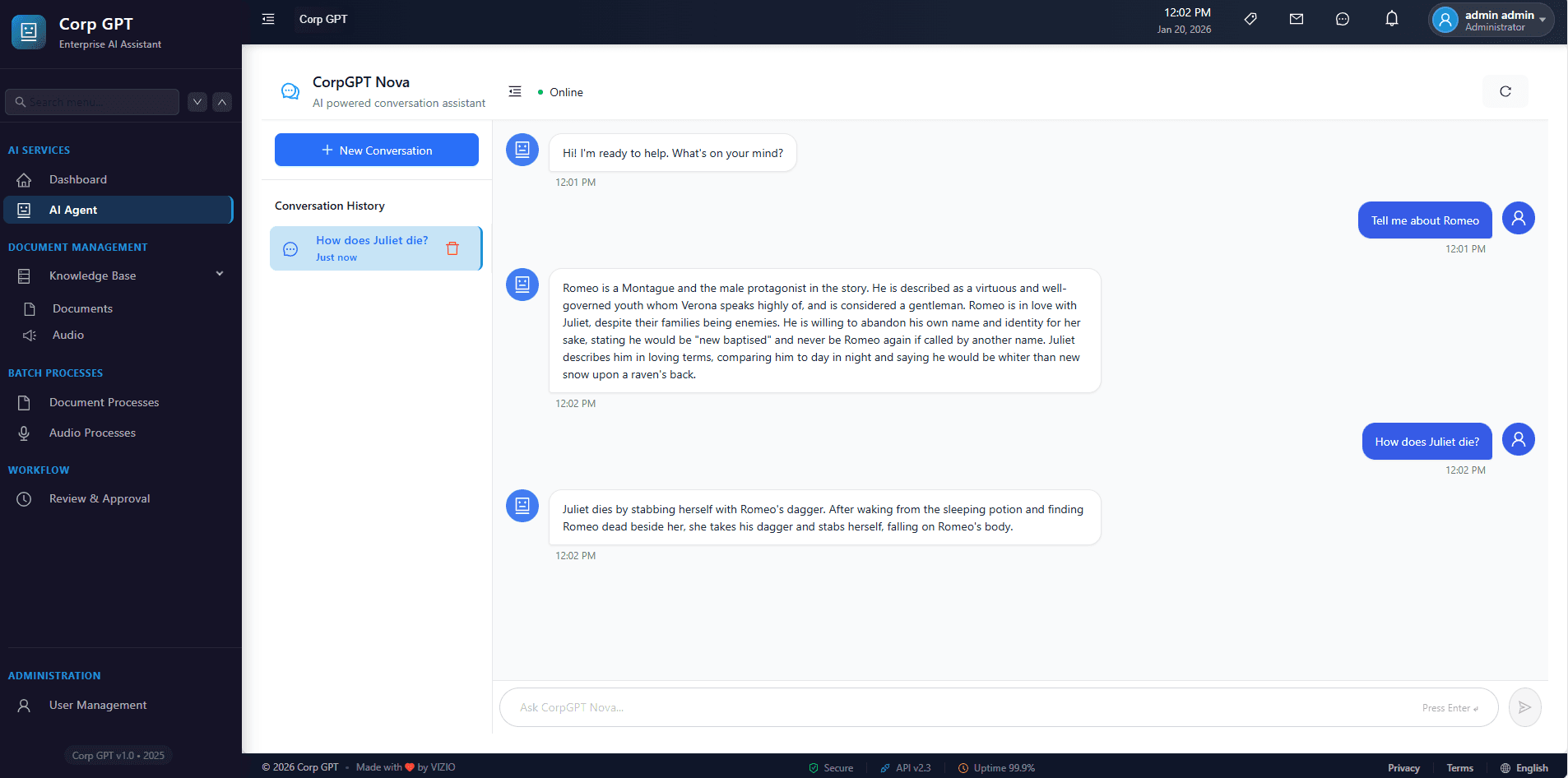
Task: Toggle the conversation history panel collapse
Action: pos(515,91)
